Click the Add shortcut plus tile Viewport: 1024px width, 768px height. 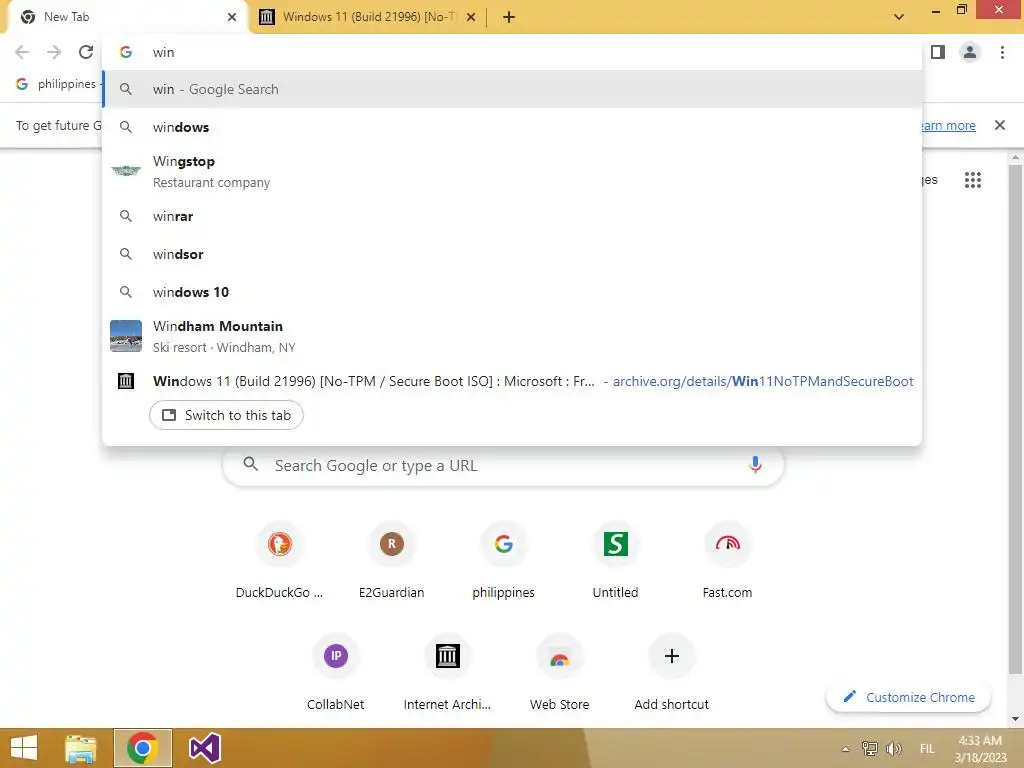[x=671, y=673]
